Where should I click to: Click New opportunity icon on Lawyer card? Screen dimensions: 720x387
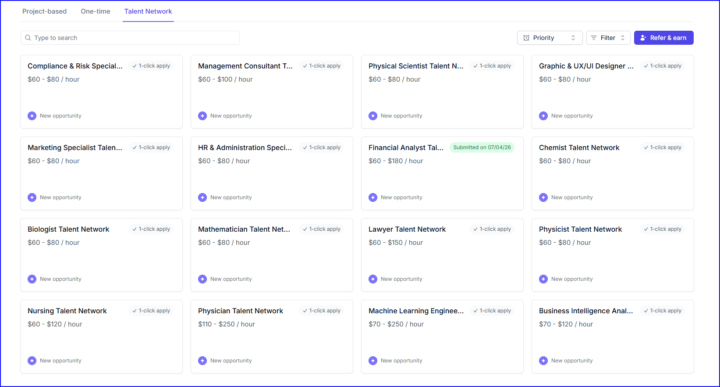(373, 279)
